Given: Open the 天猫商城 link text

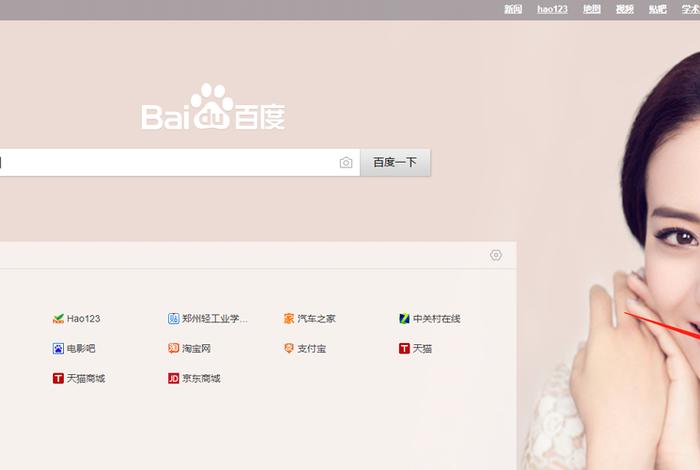Looking at the screenshot, I should click(x=86, y=378).
